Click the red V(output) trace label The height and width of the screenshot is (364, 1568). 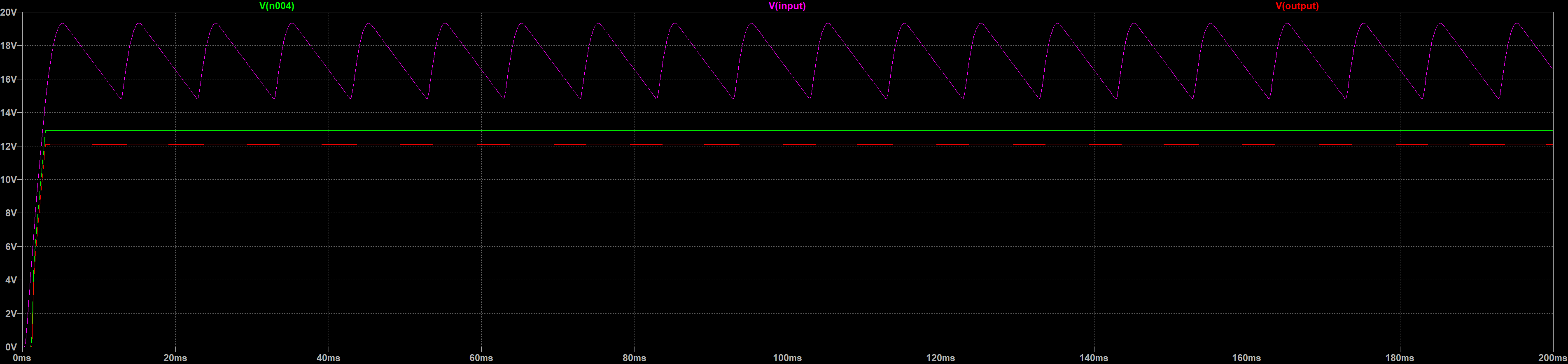pos(1297,6)
